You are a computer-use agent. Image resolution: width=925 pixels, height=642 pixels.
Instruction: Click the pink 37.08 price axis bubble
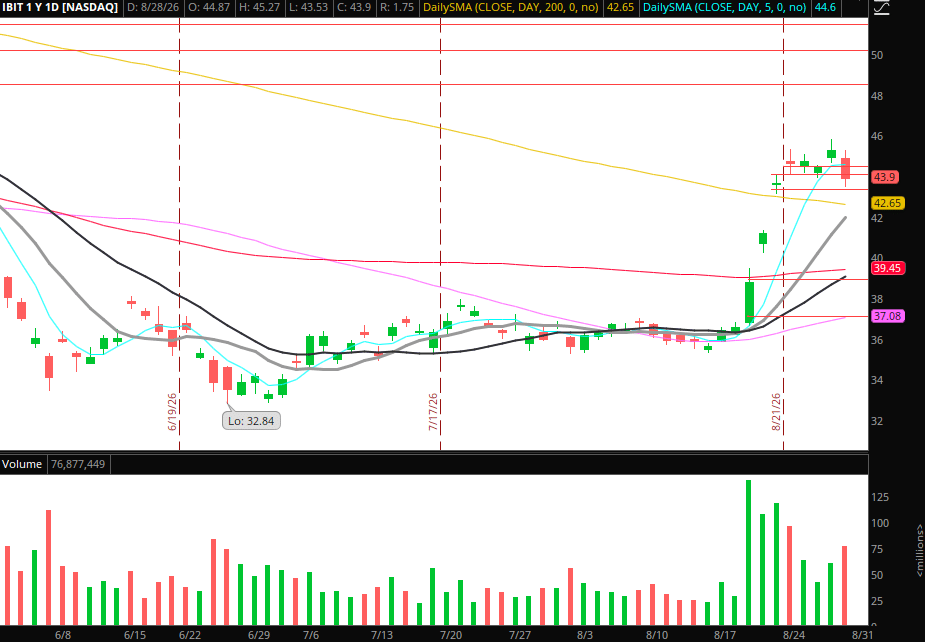pos(887,316)
